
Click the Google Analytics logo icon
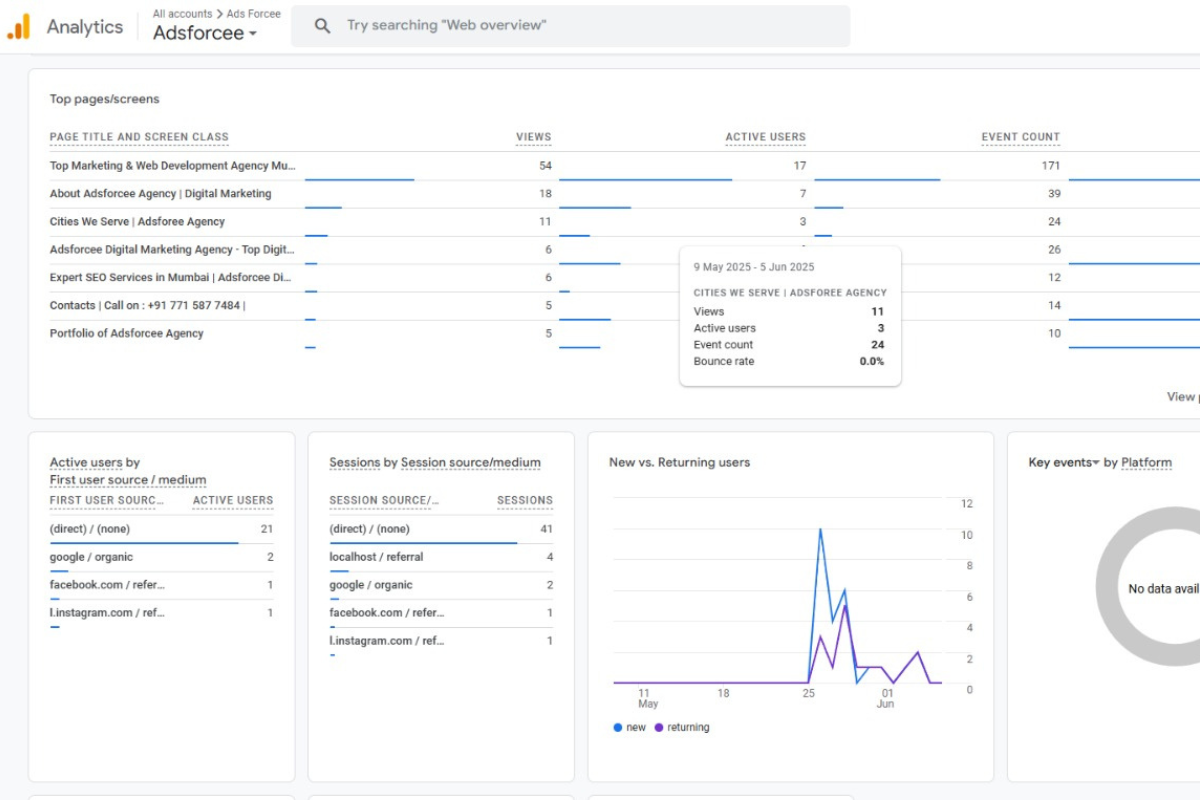tap(18, 27)
